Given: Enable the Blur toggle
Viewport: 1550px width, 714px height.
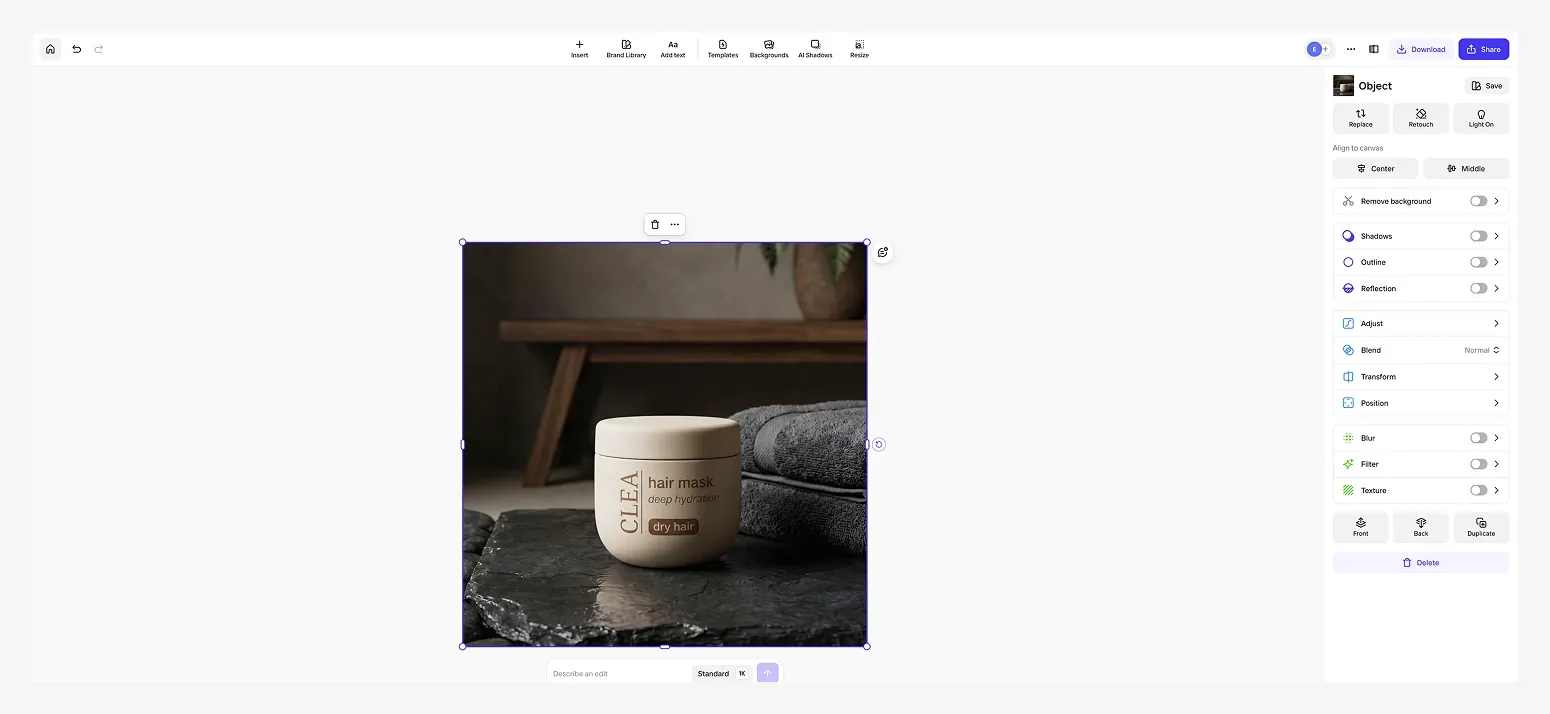Looking at the screenshot, I should point(1478,438).
